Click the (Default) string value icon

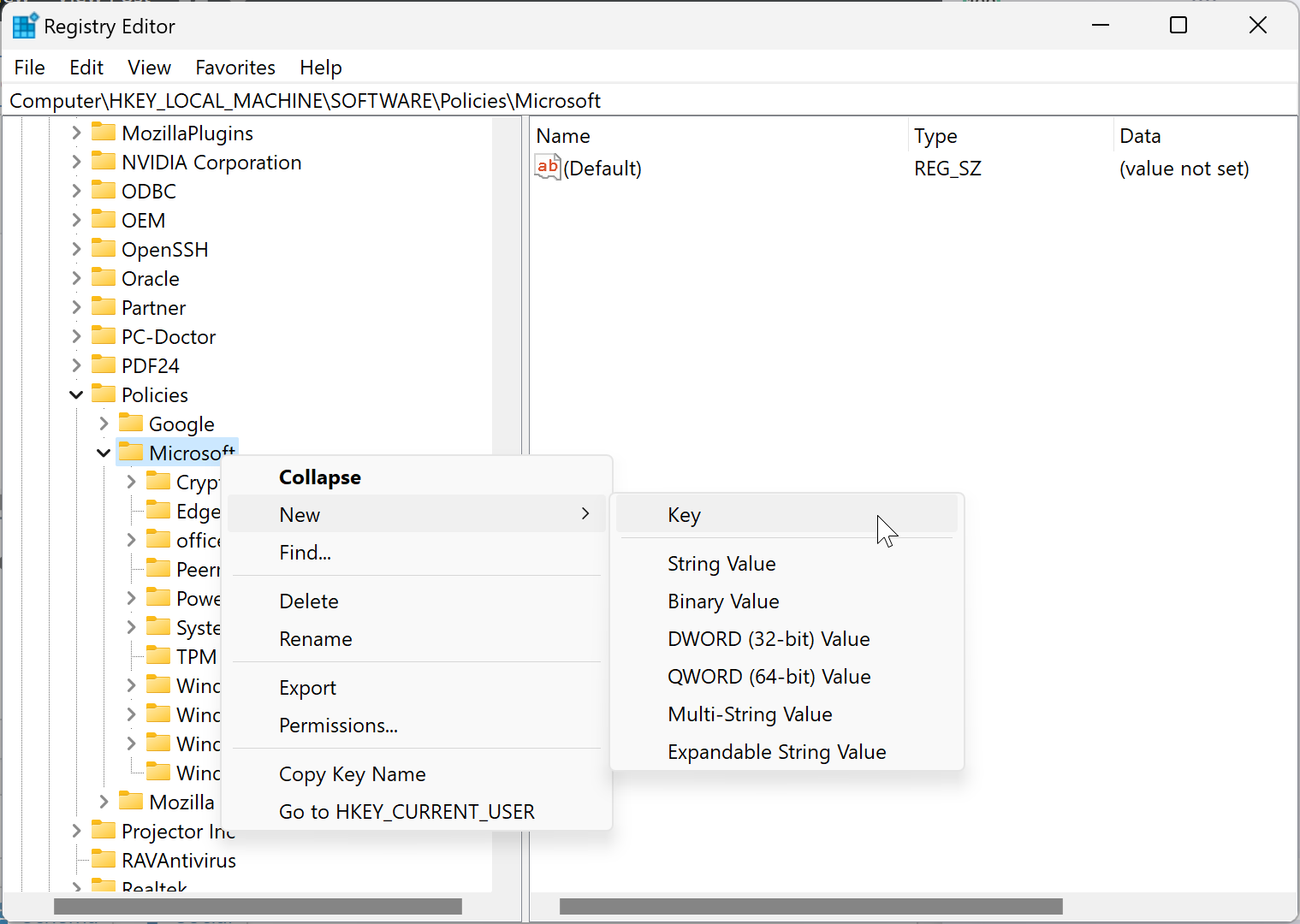(x=548, y=167)
